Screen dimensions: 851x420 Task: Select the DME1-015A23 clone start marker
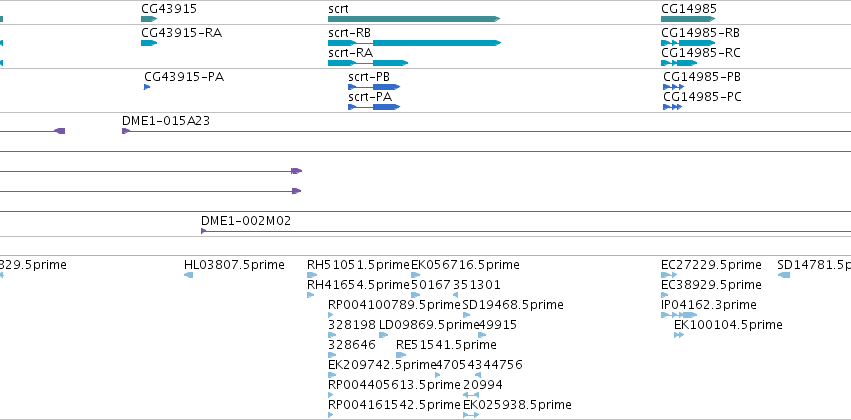(x=126, y=131)
